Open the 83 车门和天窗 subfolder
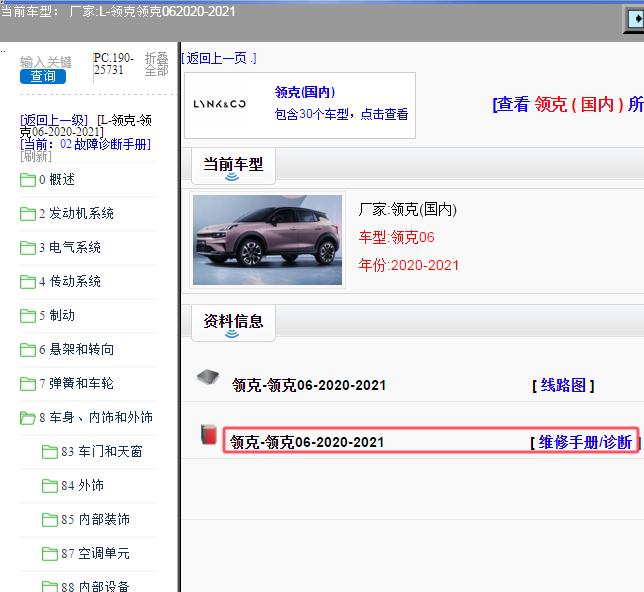 (102, 451)
